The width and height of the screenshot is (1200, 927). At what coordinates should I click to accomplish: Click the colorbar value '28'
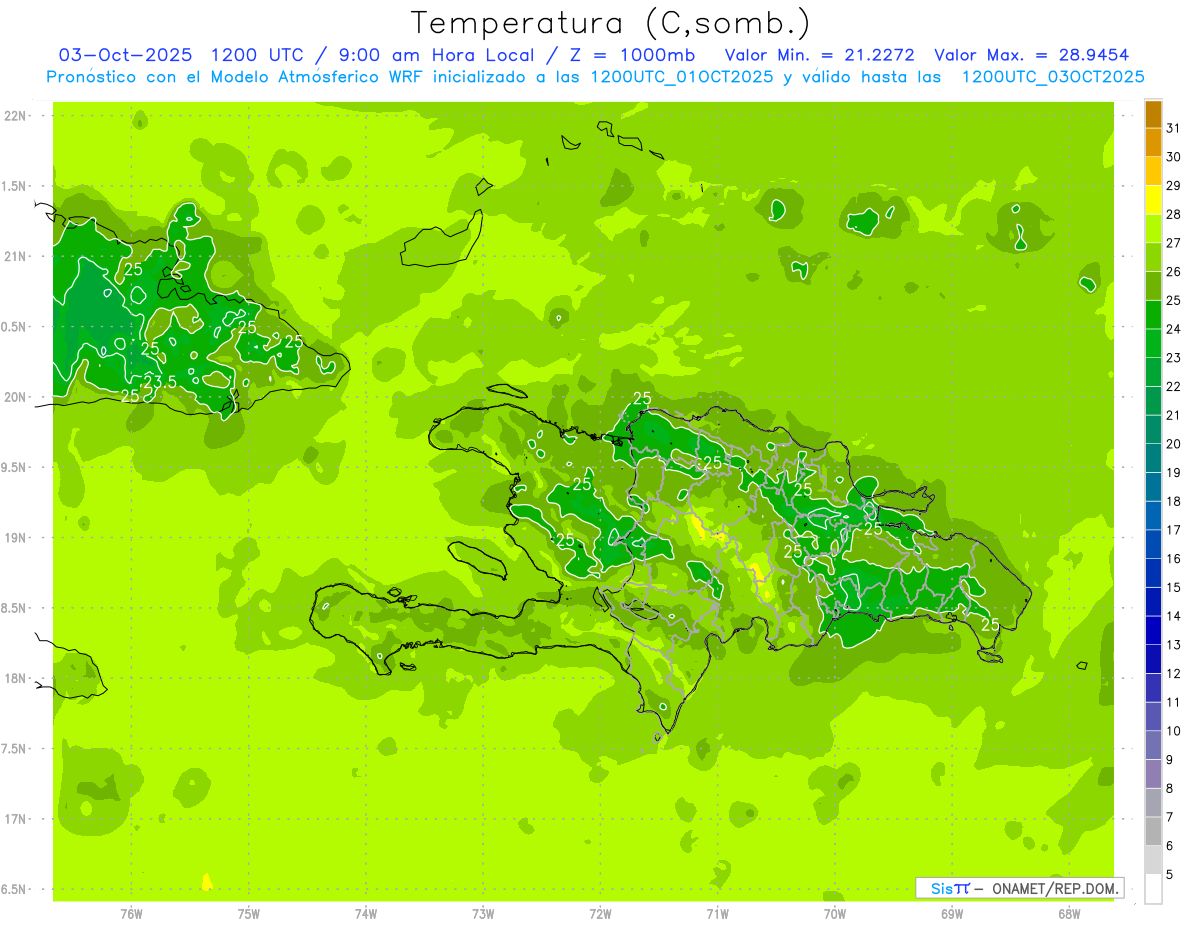tap(1173, 214)
